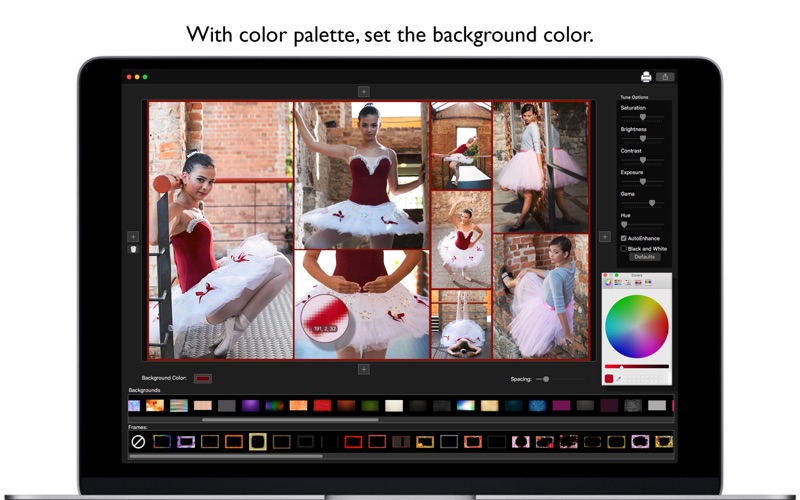Screen dimensions: 800x500
Task: Click the brightness bar under color wheel
Action: pyautogui.click(x=637, y=366)
